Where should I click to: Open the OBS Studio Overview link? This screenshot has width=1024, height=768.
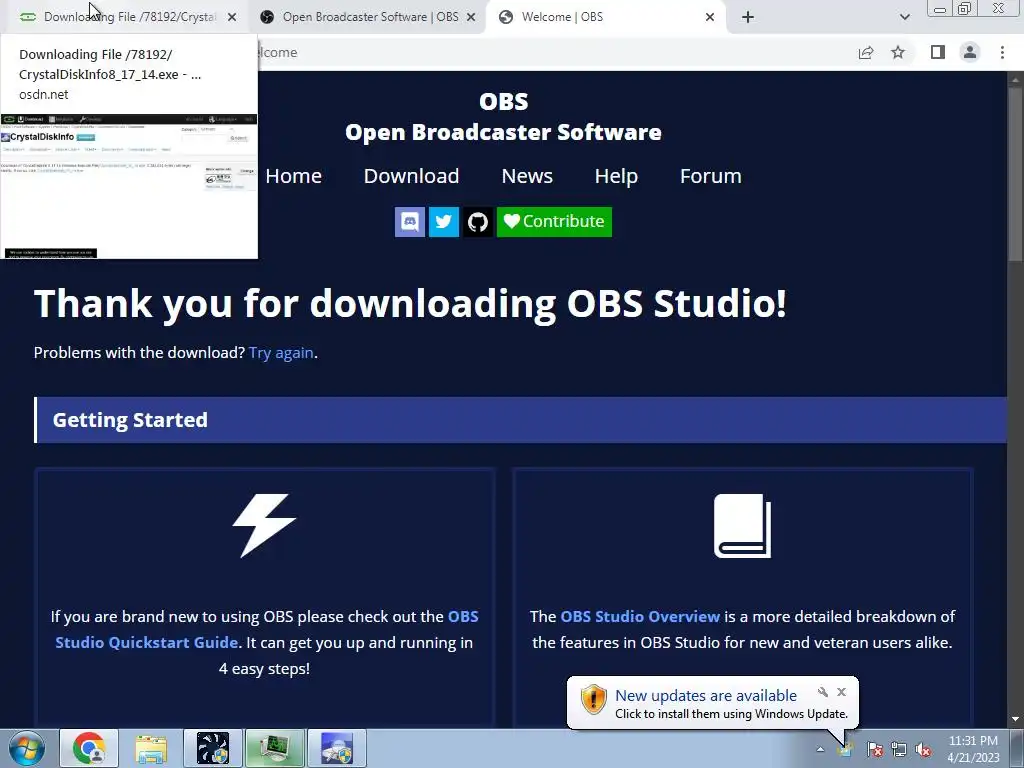point(640,616)
